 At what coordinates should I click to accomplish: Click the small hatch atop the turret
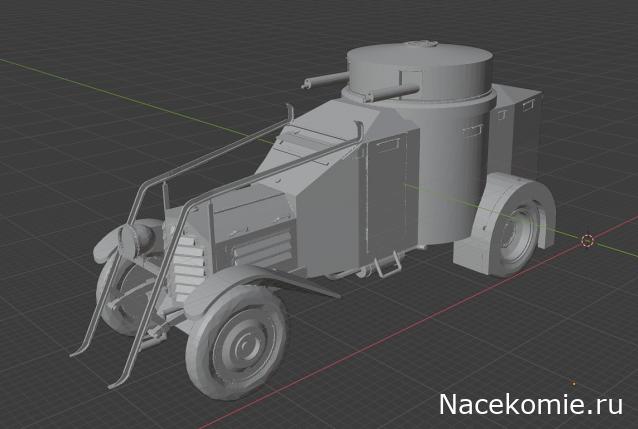421,44
